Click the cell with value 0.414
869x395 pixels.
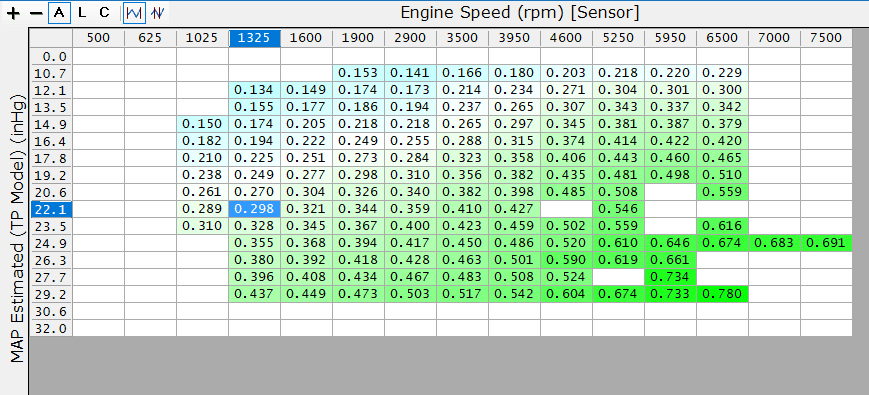(618, 141)
